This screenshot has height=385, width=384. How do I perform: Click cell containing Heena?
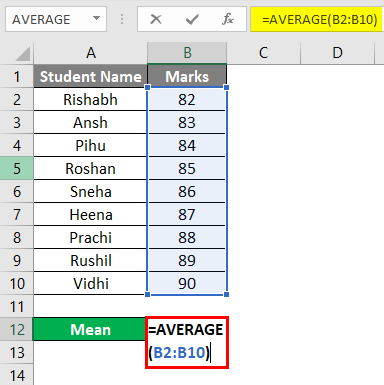click(90, 214)
